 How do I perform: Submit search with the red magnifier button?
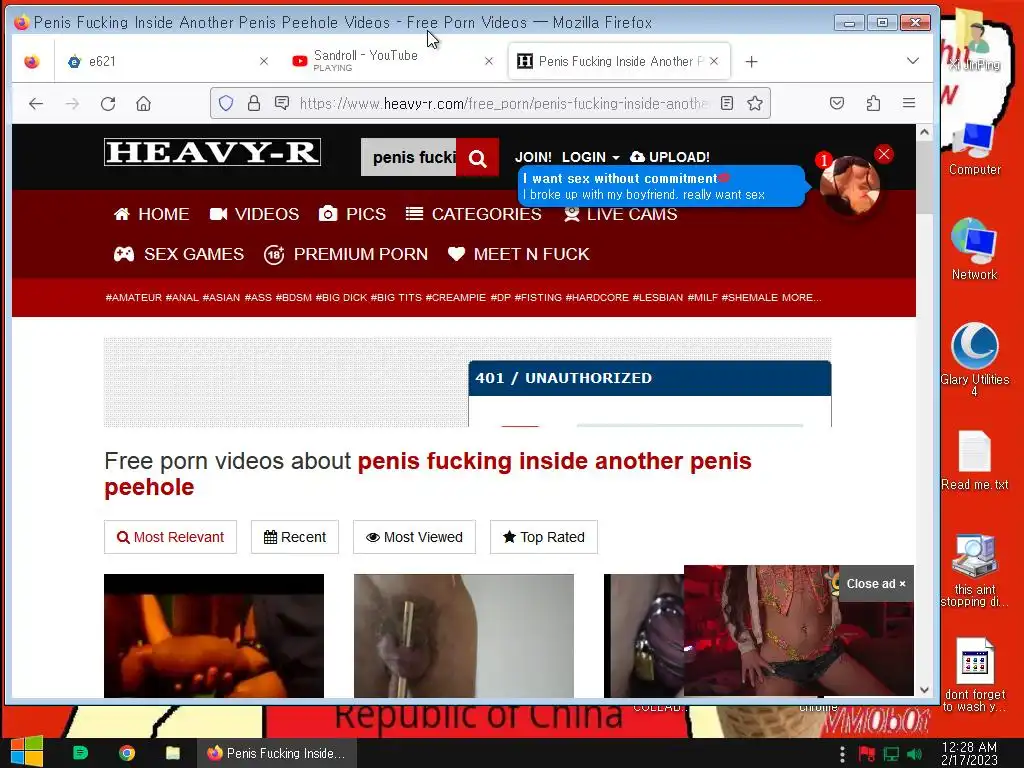pyautogui.click(x=477, y=157)
